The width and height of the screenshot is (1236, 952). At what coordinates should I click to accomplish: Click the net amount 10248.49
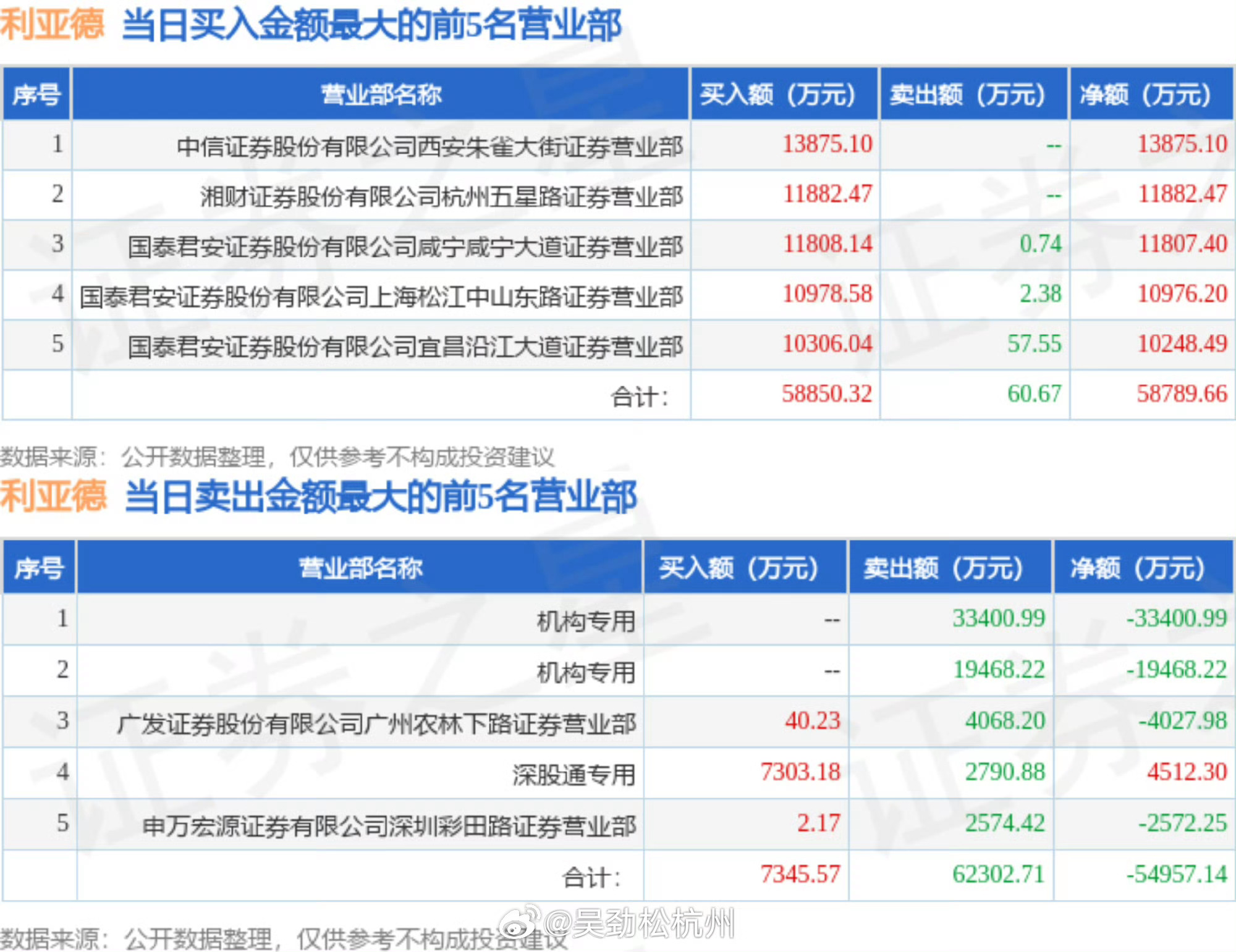pyautogui.click(x=1182, y=343)
